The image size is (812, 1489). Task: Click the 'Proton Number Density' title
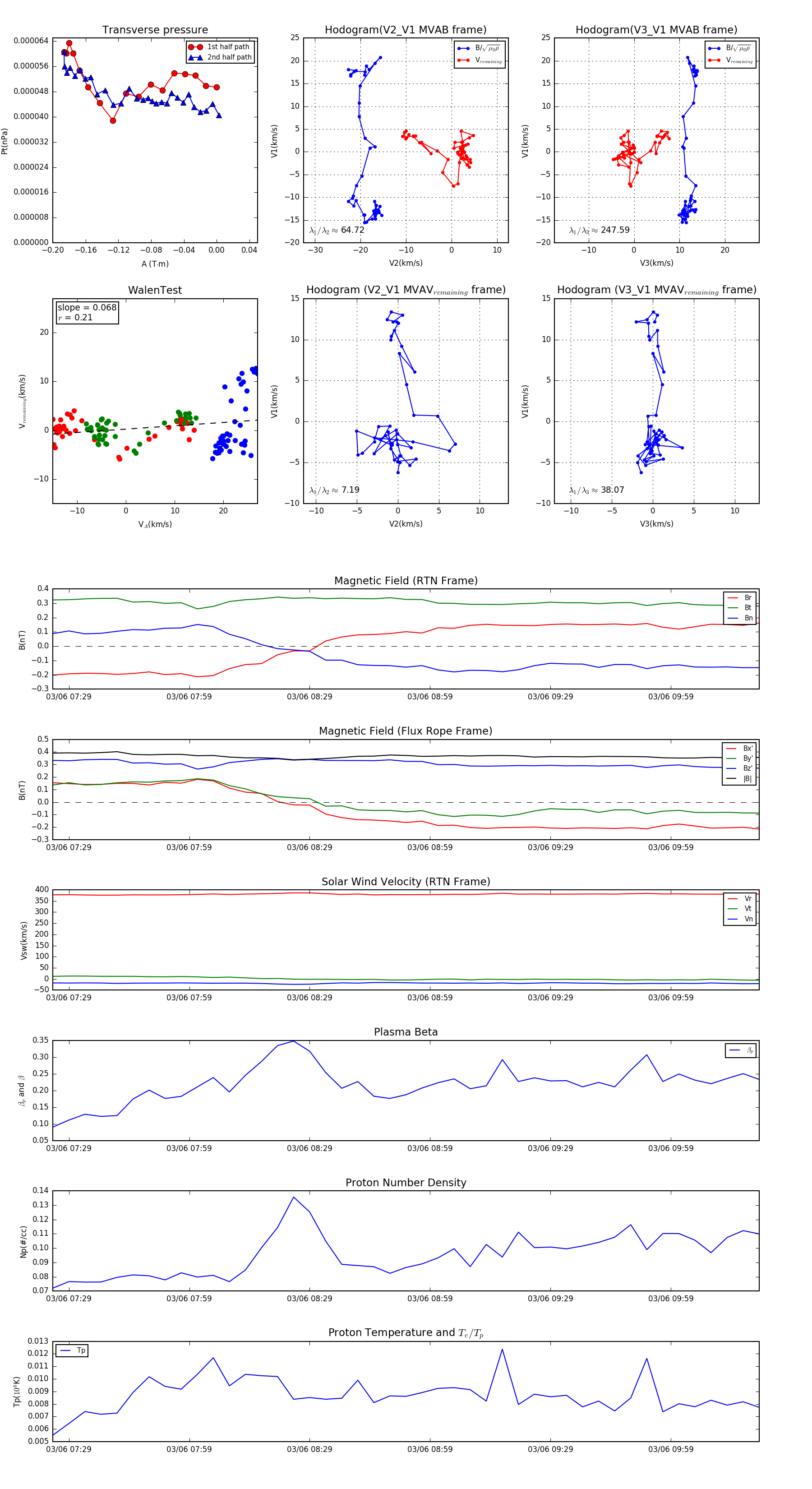click(406, 1183)
